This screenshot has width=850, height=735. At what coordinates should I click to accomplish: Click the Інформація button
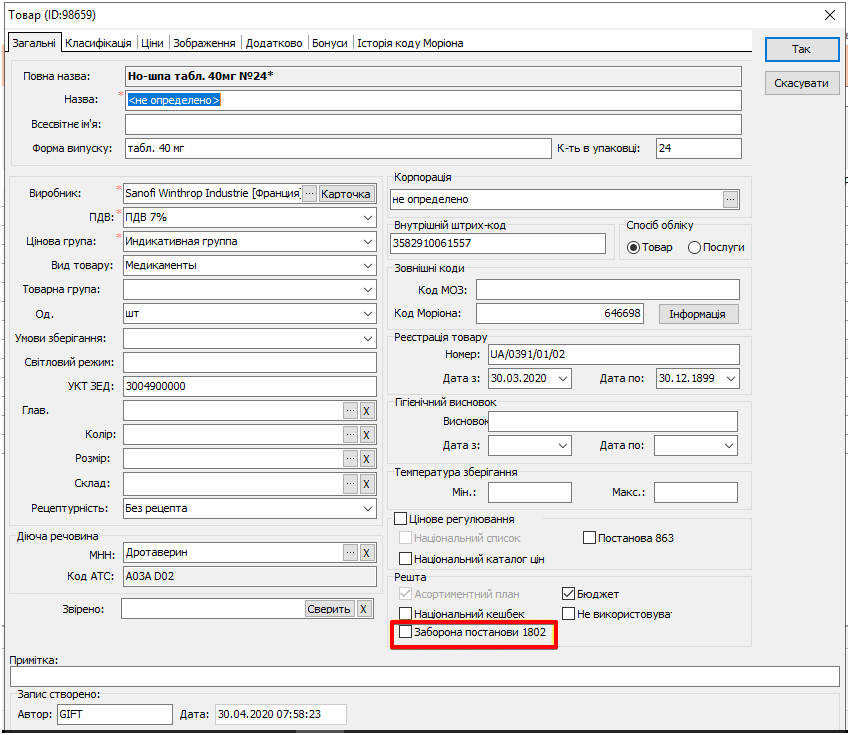point(698,314)
